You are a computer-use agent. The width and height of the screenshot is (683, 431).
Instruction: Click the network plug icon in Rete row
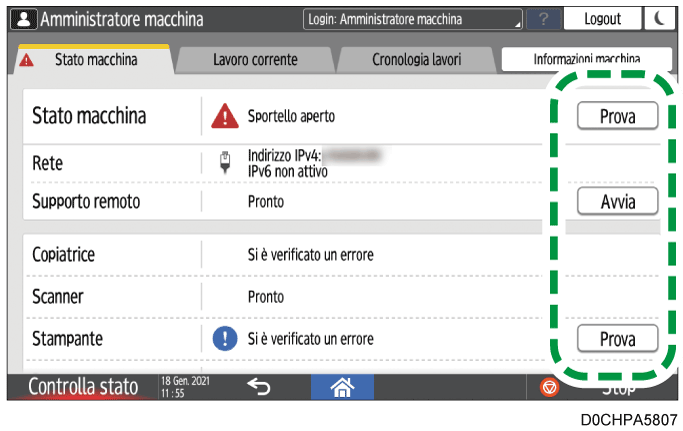pos(224,164)
